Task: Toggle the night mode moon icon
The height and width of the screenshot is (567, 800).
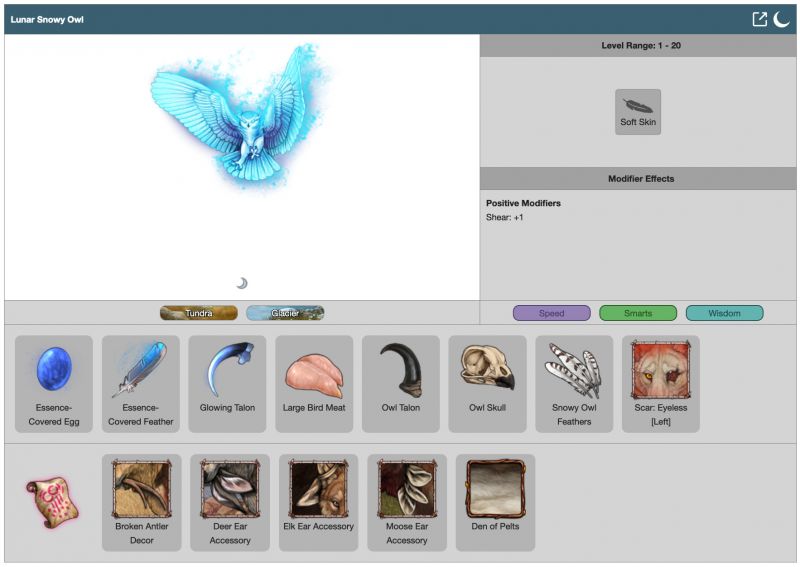Action: click(x=781, y=19)
